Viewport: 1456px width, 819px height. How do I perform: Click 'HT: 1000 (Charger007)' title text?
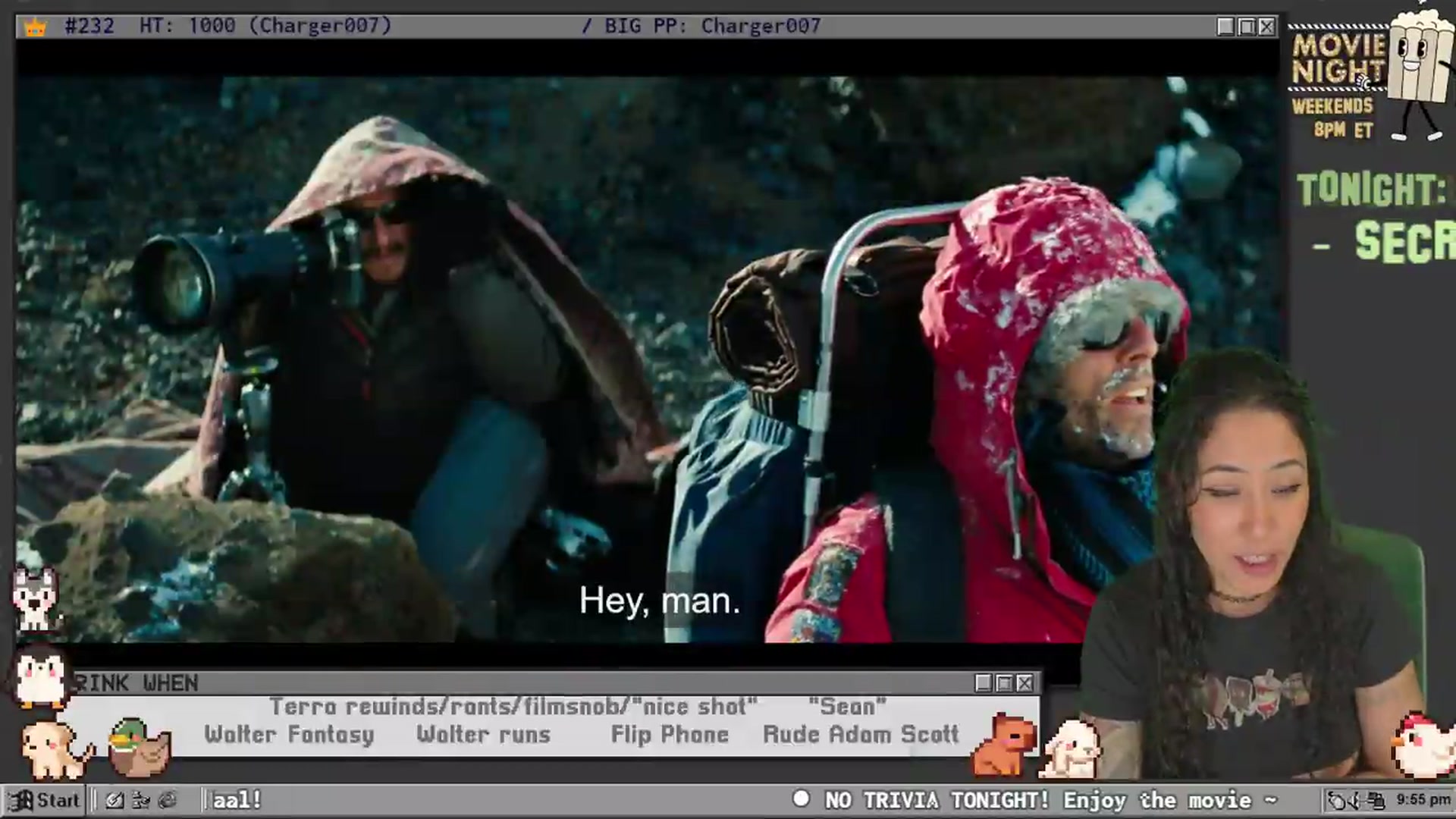pyautogui.click(x=265, y=26)
